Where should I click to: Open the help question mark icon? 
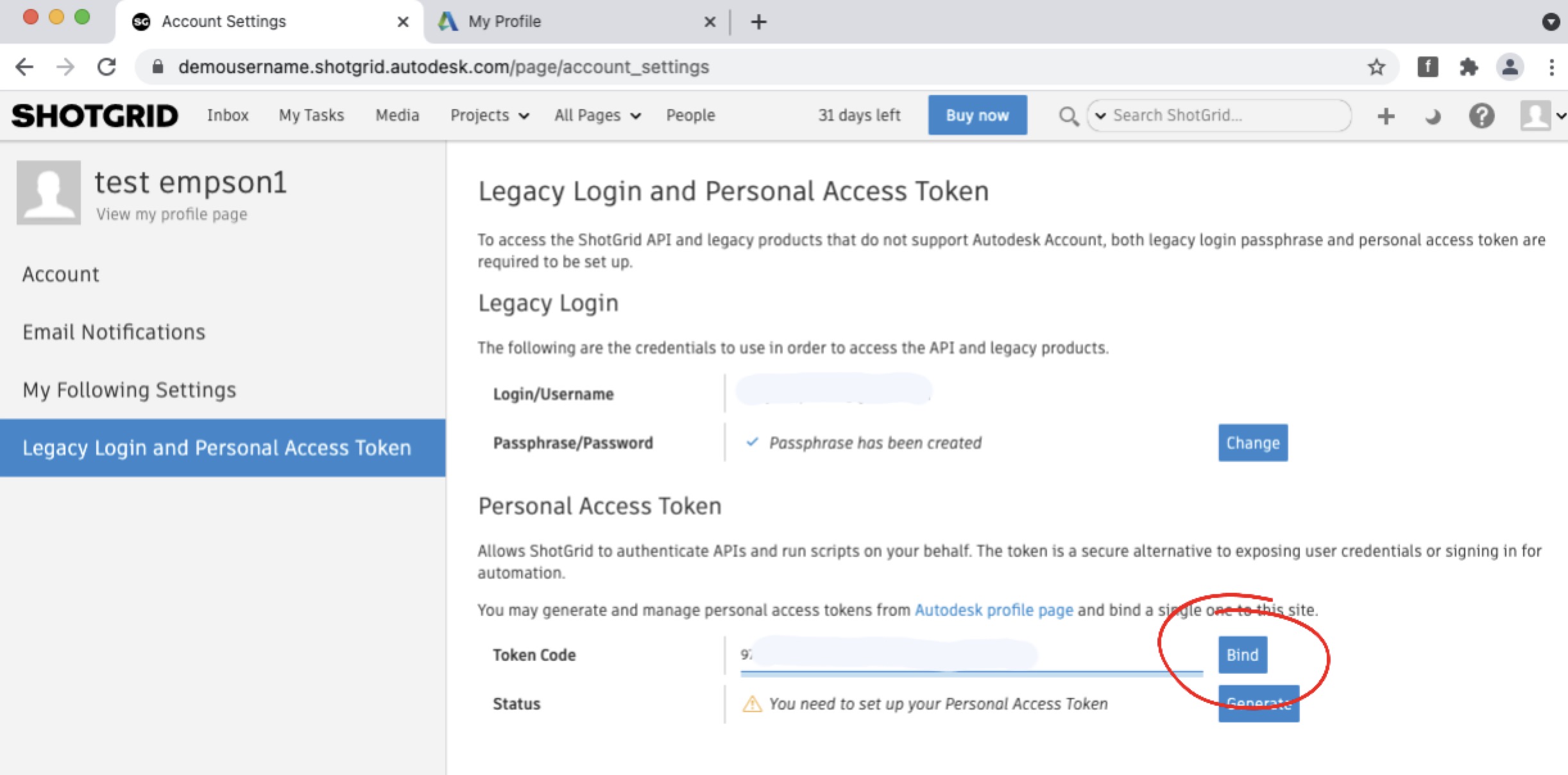pos(1481,116)
